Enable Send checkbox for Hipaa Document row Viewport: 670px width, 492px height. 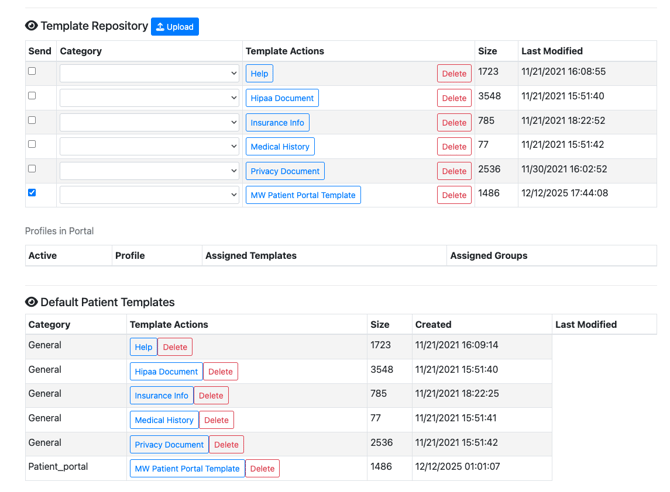[32, 96]
